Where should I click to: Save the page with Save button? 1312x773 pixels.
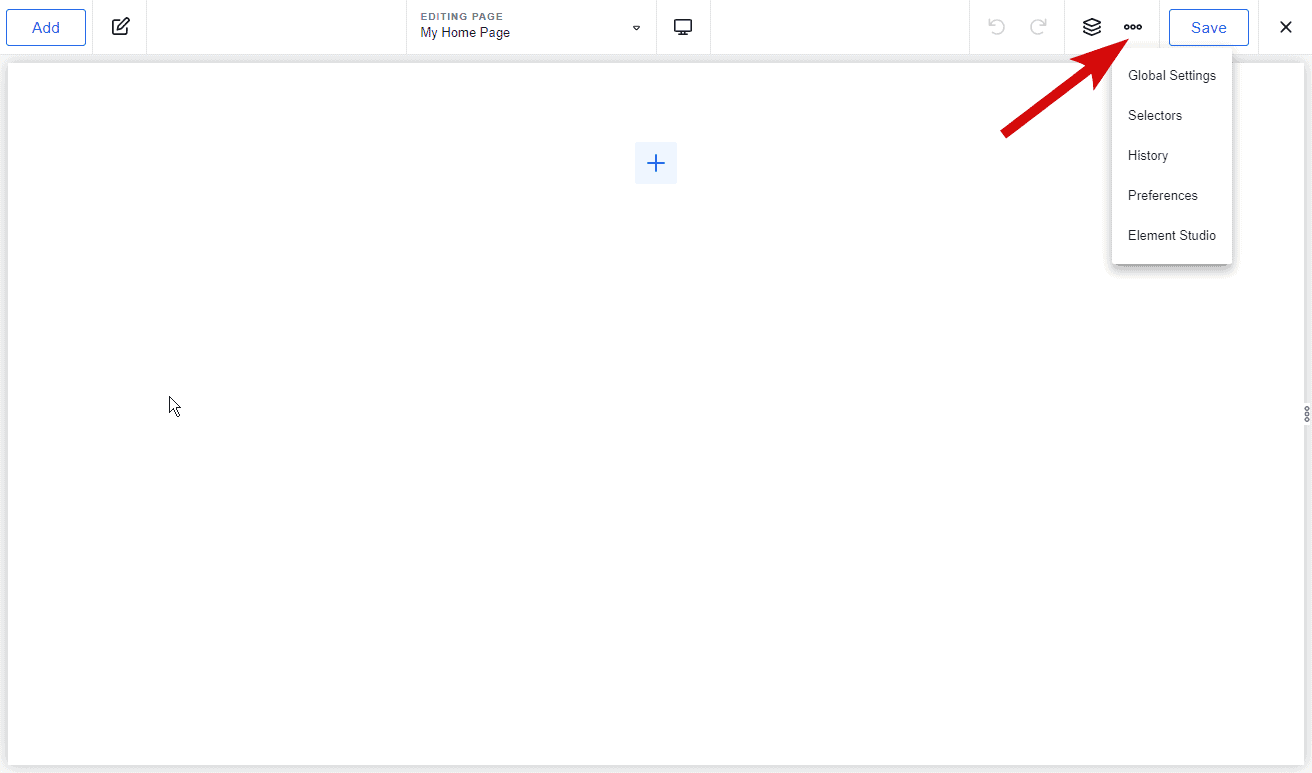click(x=1208, y=28)
